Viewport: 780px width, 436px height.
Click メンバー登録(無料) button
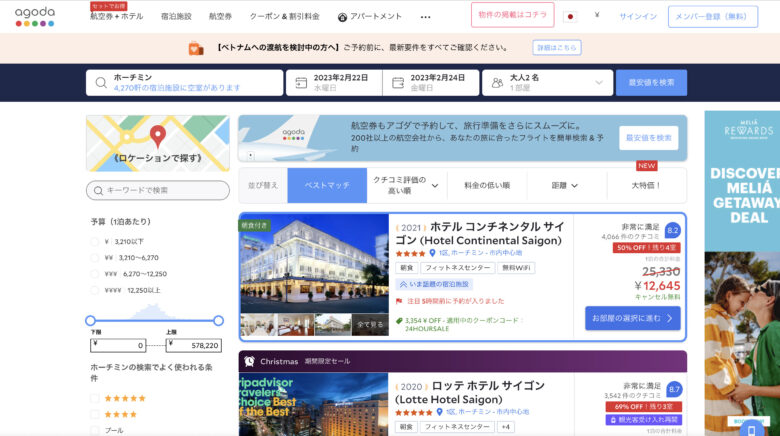pyautogui.click(x=713, y=16)
